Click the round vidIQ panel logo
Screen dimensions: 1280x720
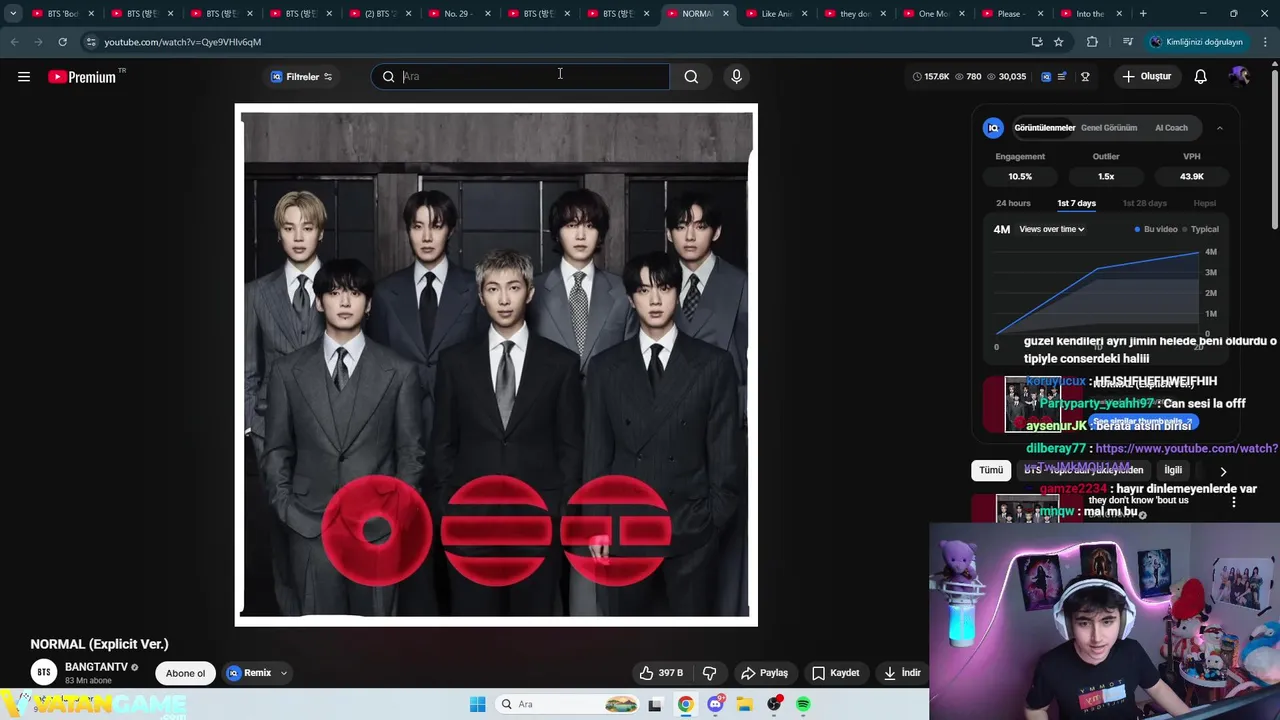(993, 128)
